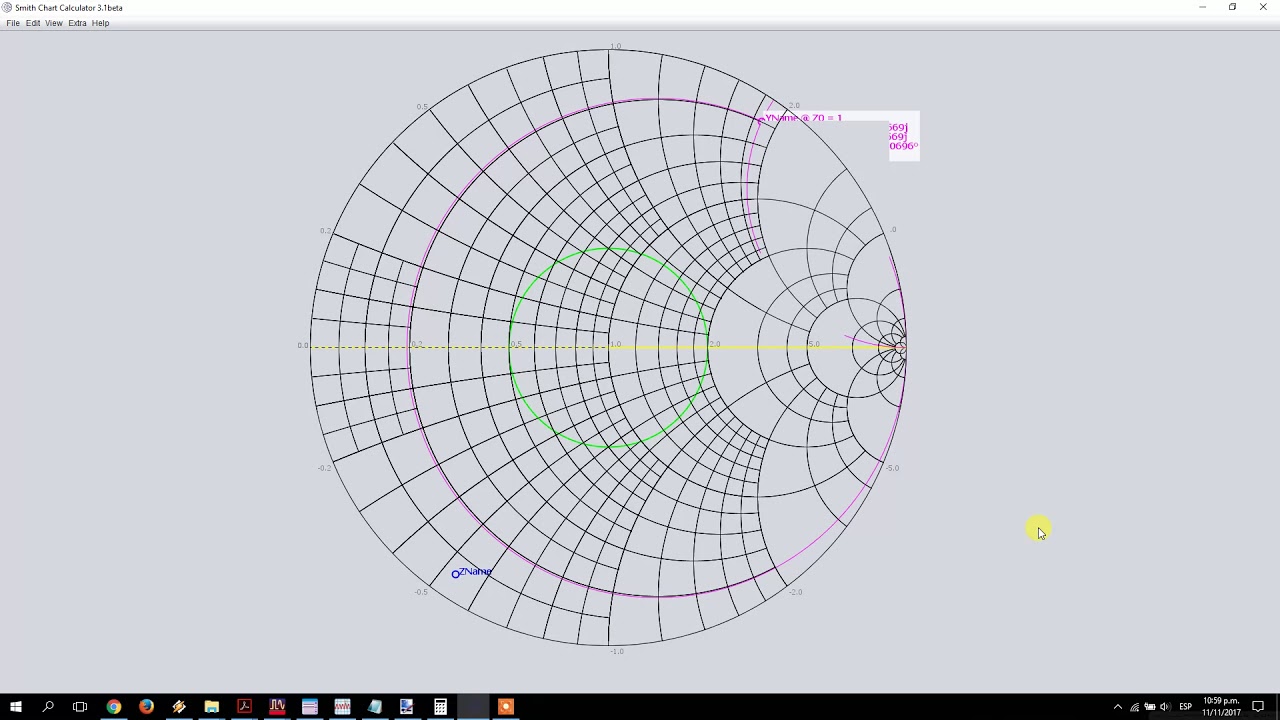Open the File menu
This screenshot has height=720, width=1280.
(x=13, y=23)
